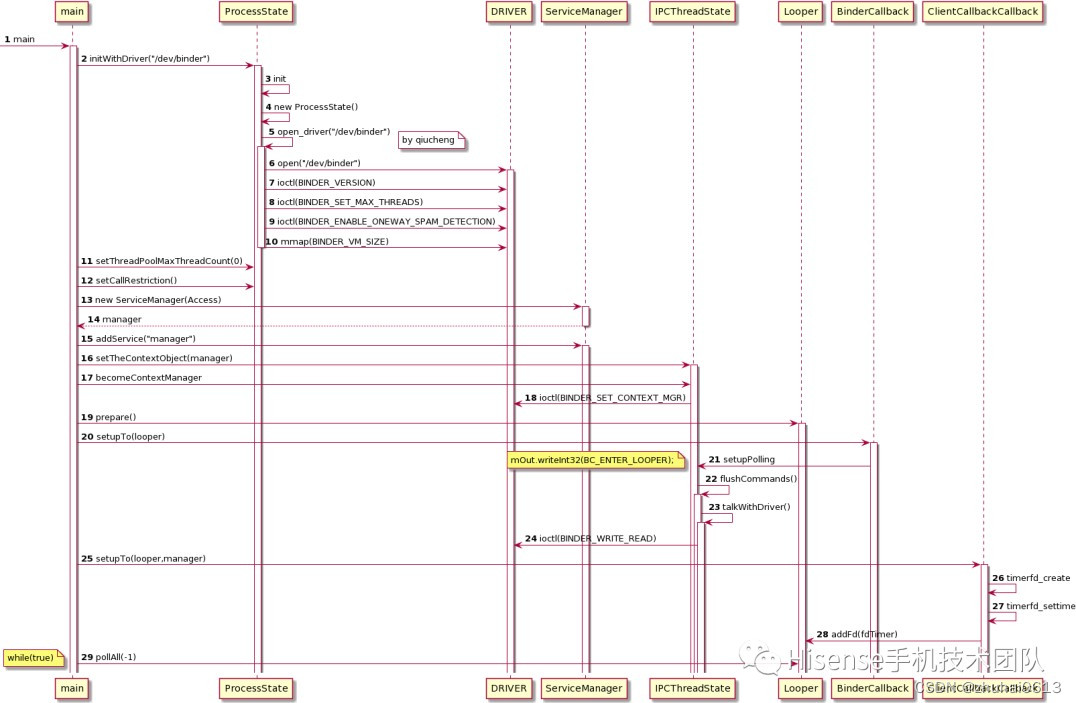This screenshot has width=1076, height=703.
Task: Select message 1 main label
Action: coord(19,39)
